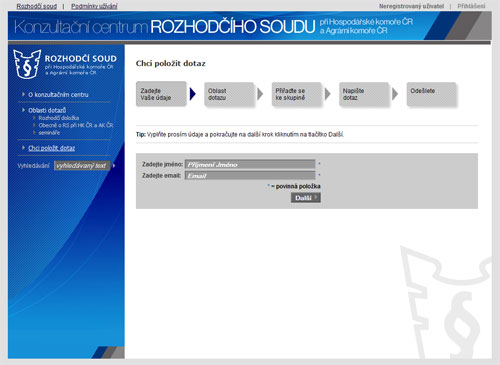Click the gray arrow after Přiřaďte se ke skupině

pos(328,94)
